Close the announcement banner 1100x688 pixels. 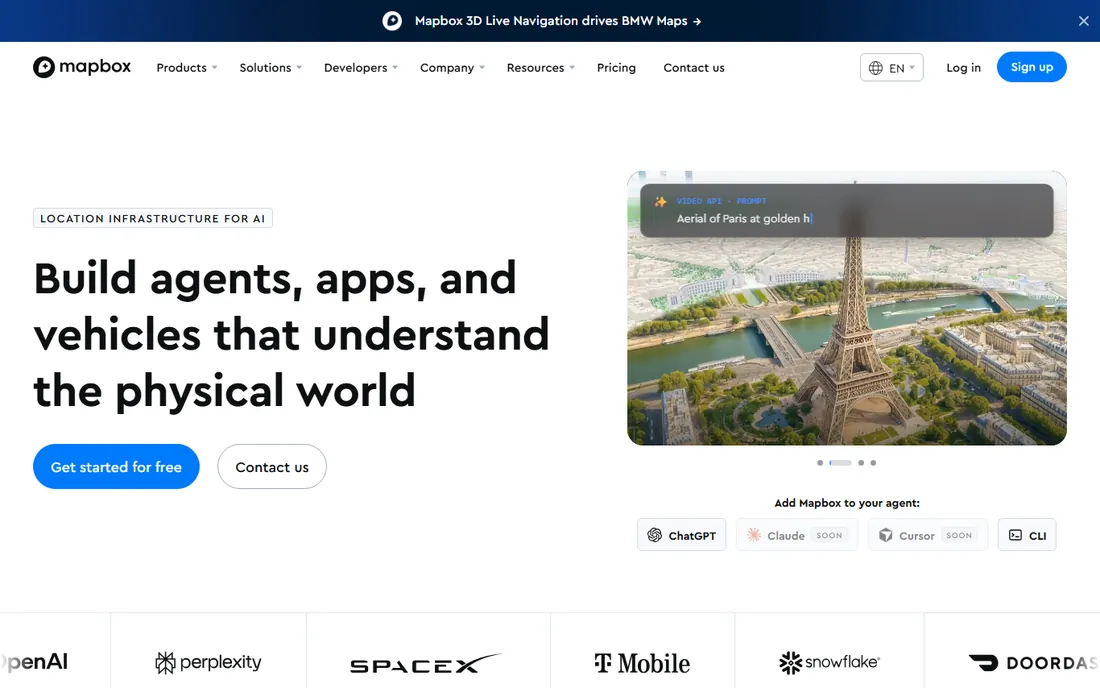[1083, 21]
